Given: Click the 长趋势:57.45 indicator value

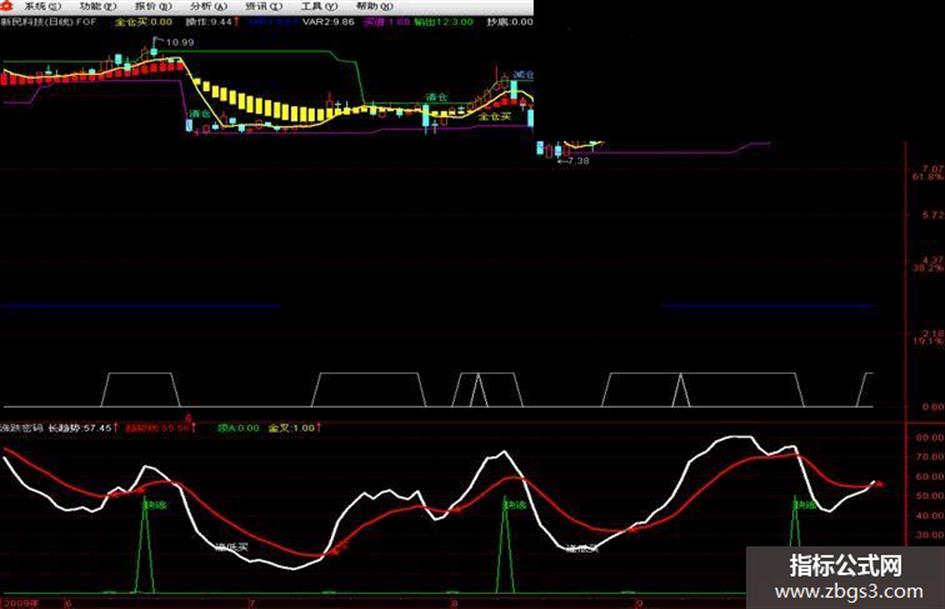Looking at the screenshot, I should pos(80,428).
